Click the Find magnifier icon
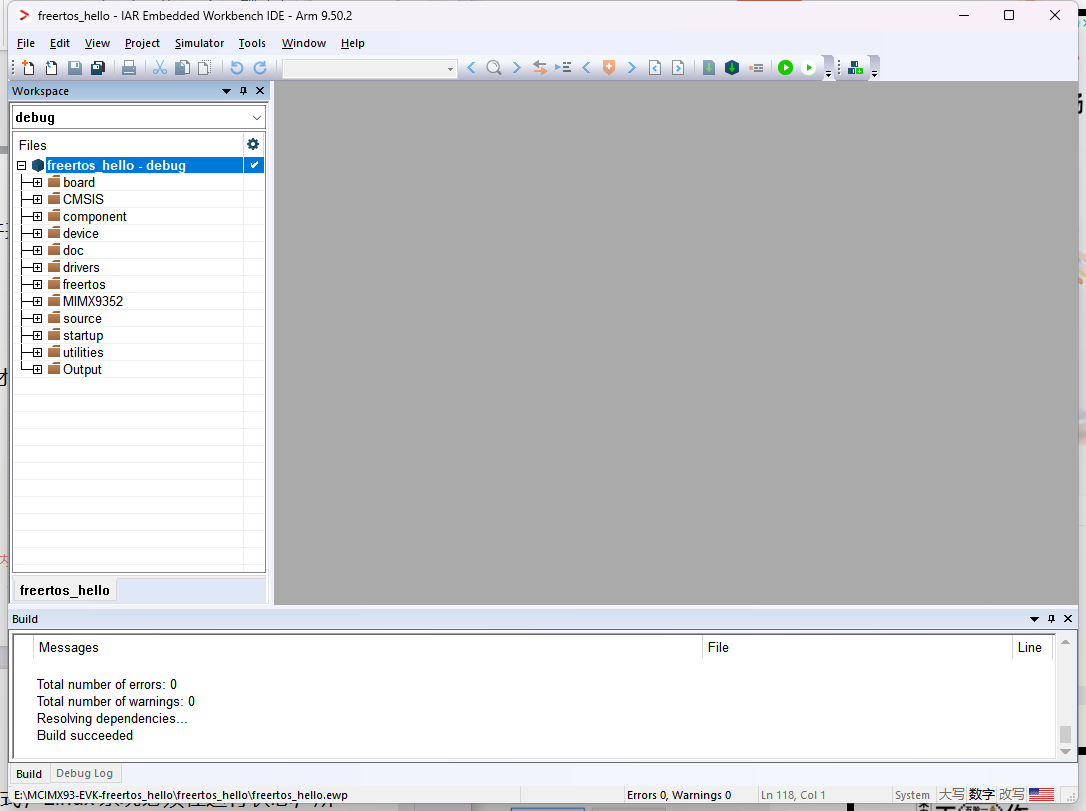The width and height of the screenshot is (1086, 811). tap(494, 68)
